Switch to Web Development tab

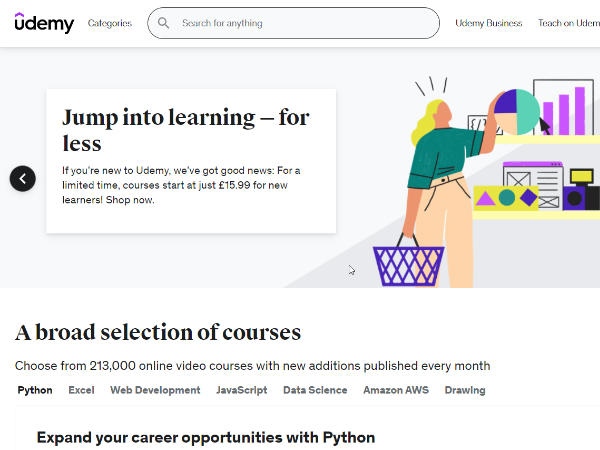point(155,390)
